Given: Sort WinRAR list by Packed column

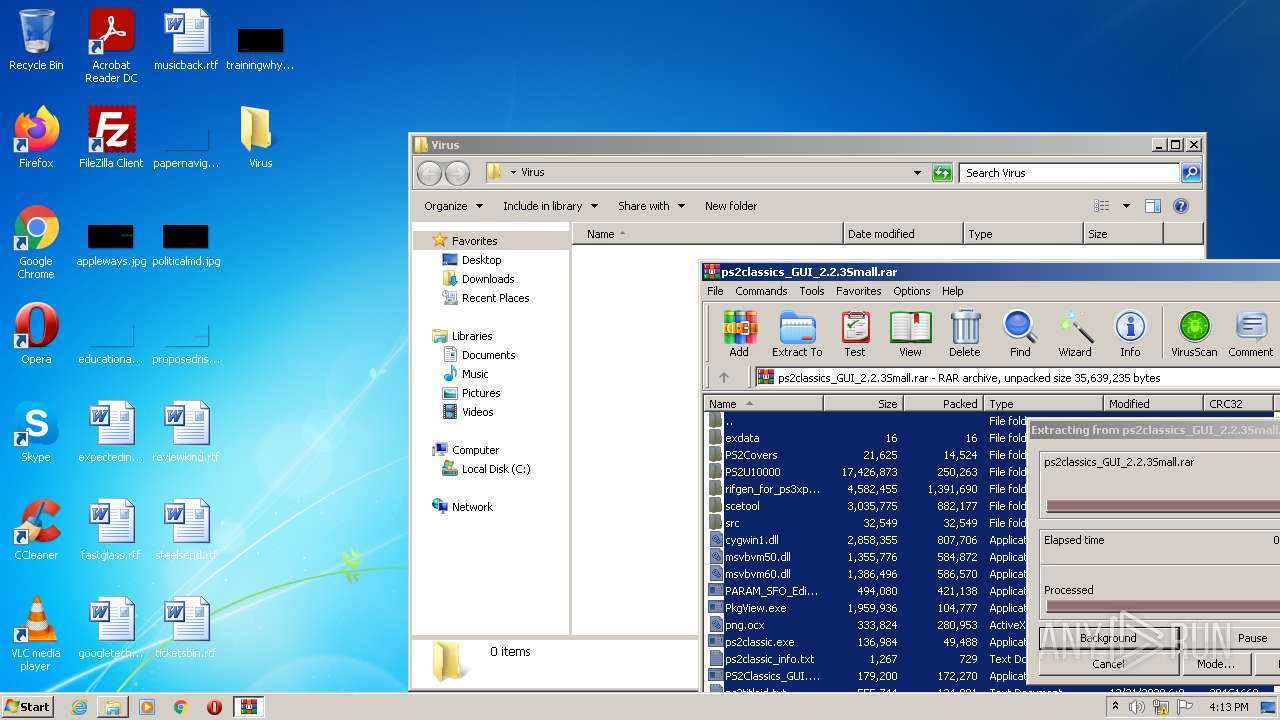Looking at the screenshot, I should 943,404.
